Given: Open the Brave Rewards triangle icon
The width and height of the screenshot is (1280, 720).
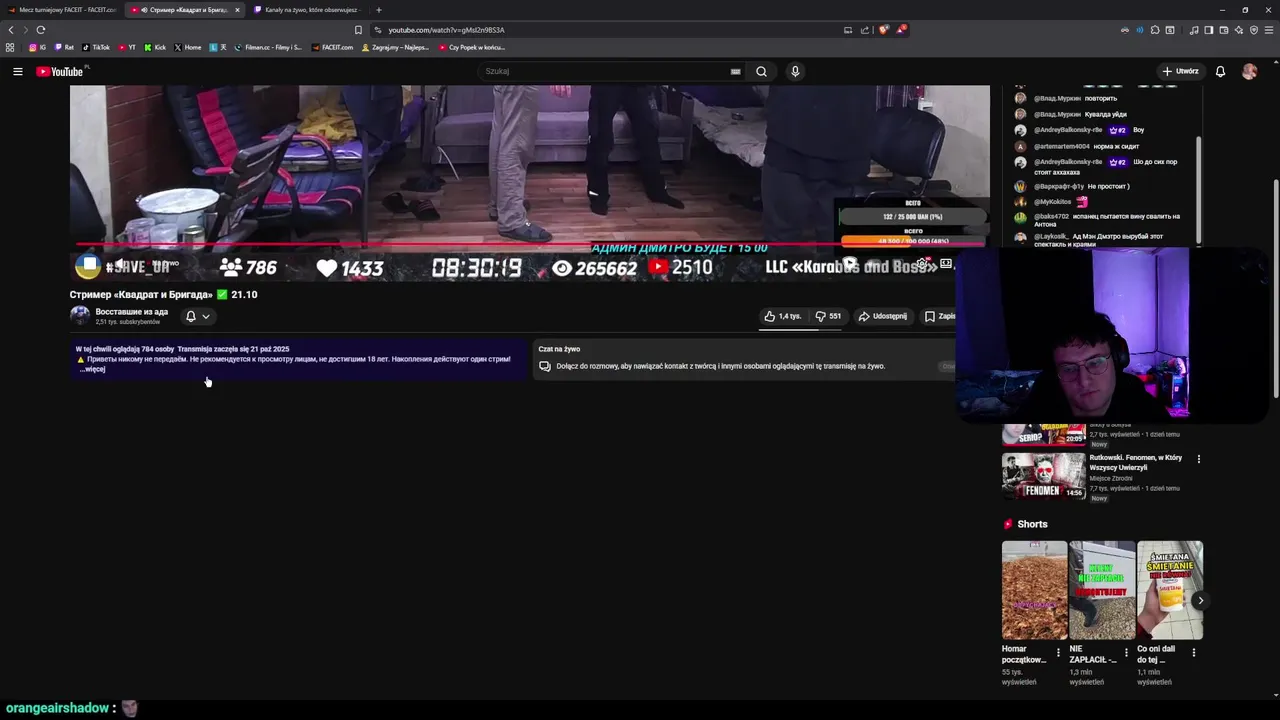Looking at the screenshot, I should click(x=901, y=30).
